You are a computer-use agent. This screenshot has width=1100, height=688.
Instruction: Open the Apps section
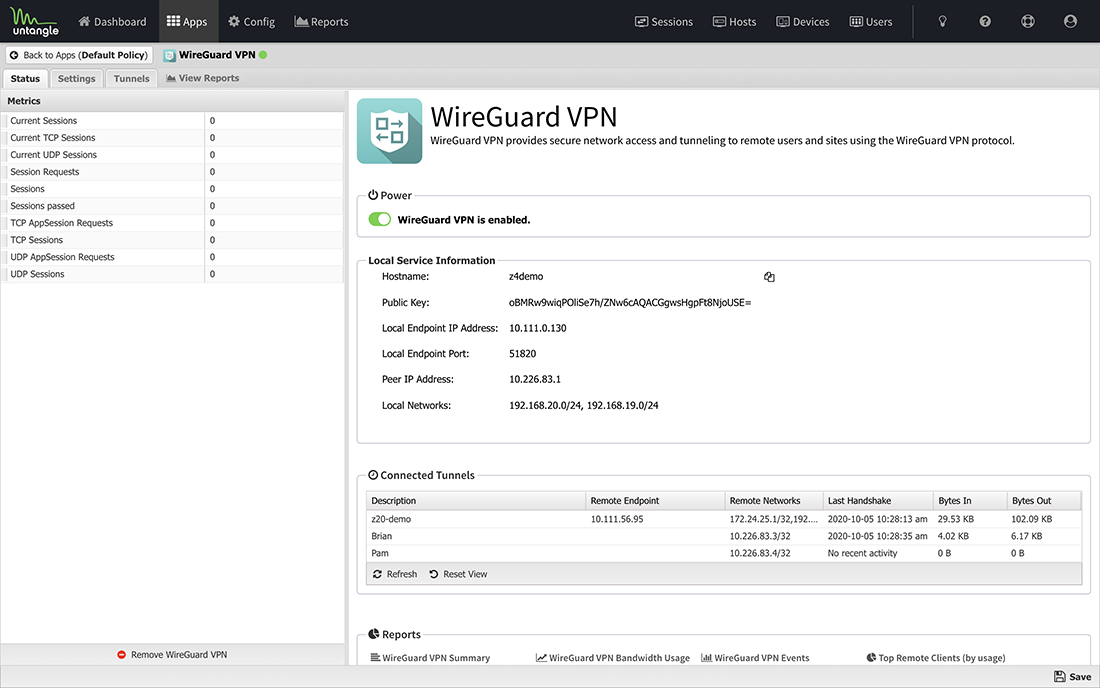pyautogui.click(x=187, y=22)
